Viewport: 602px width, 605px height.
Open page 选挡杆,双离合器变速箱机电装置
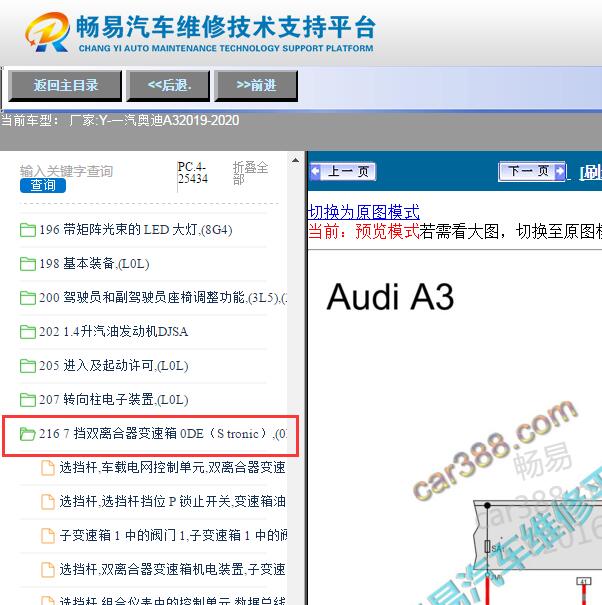pos(172,570)
